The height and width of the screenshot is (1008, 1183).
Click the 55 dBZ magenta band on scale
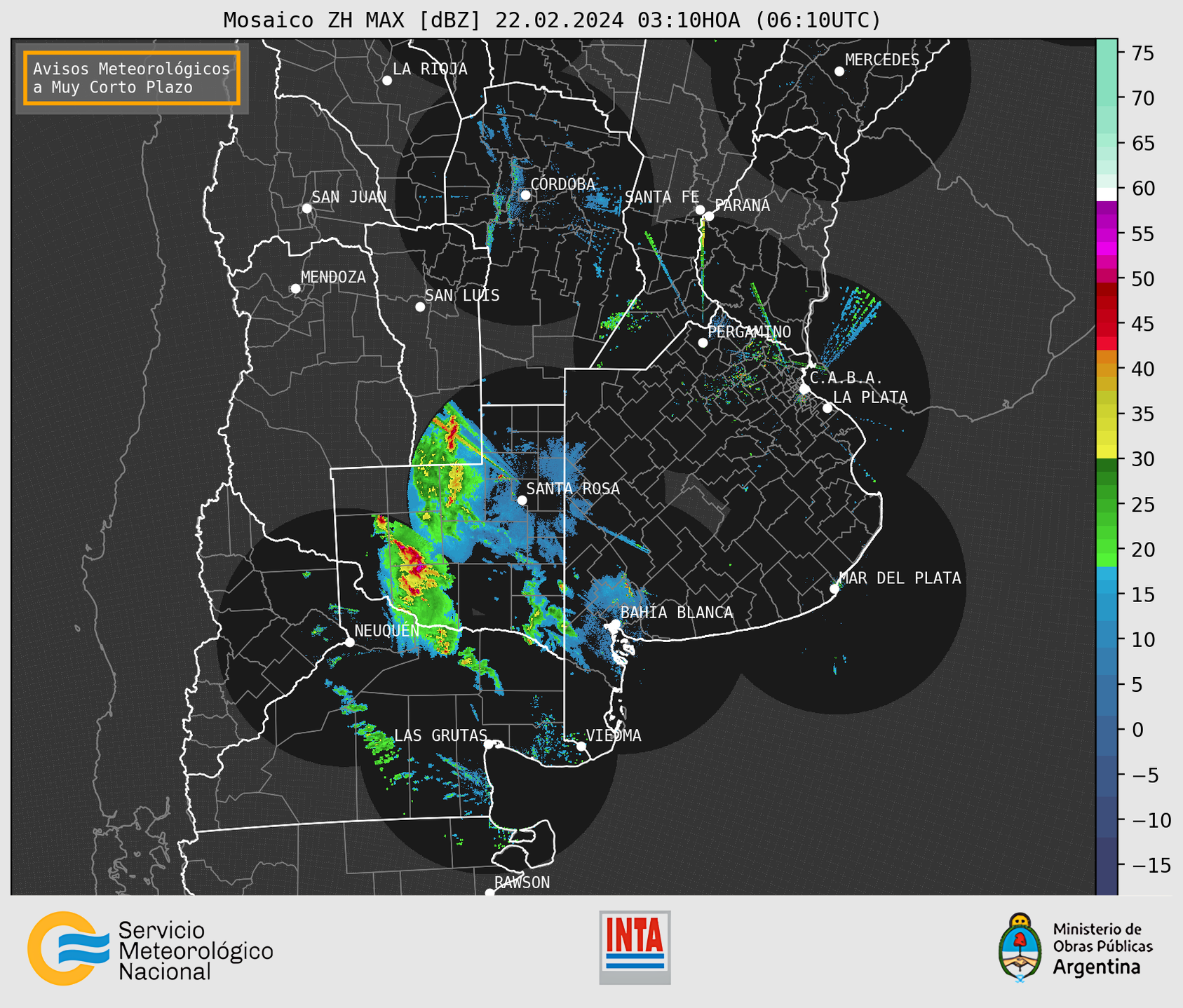point(1106,233)
